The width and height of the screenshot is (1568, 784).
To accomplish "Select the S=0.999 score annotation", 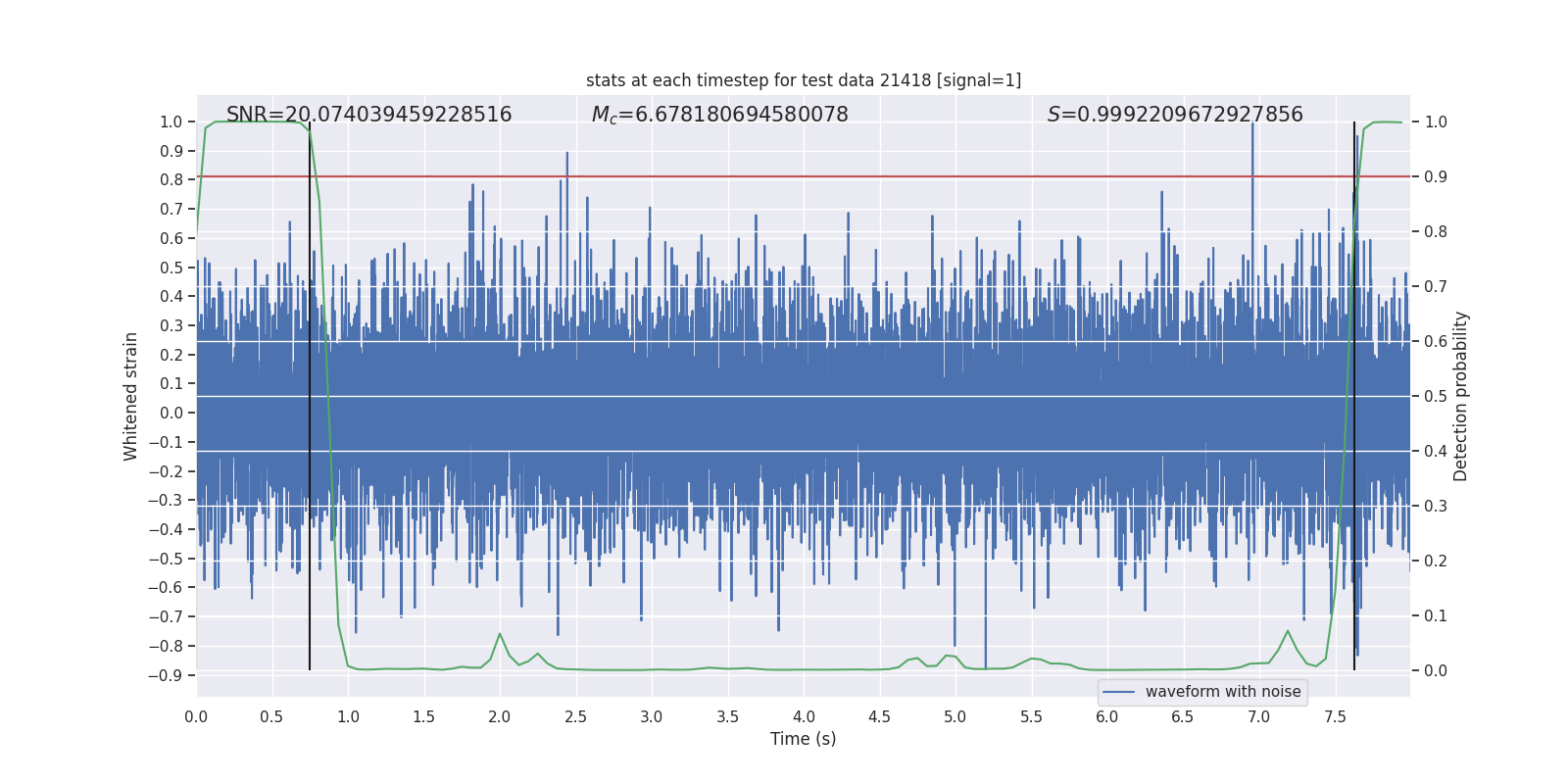I will tap(1174, 115).
